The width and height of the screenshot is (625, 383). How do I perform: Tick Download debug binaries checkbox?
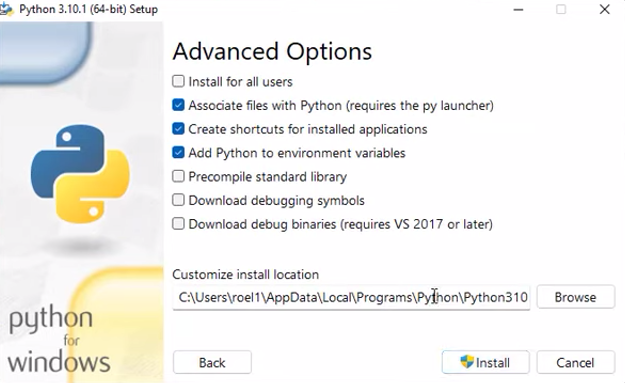click(178, 224)
